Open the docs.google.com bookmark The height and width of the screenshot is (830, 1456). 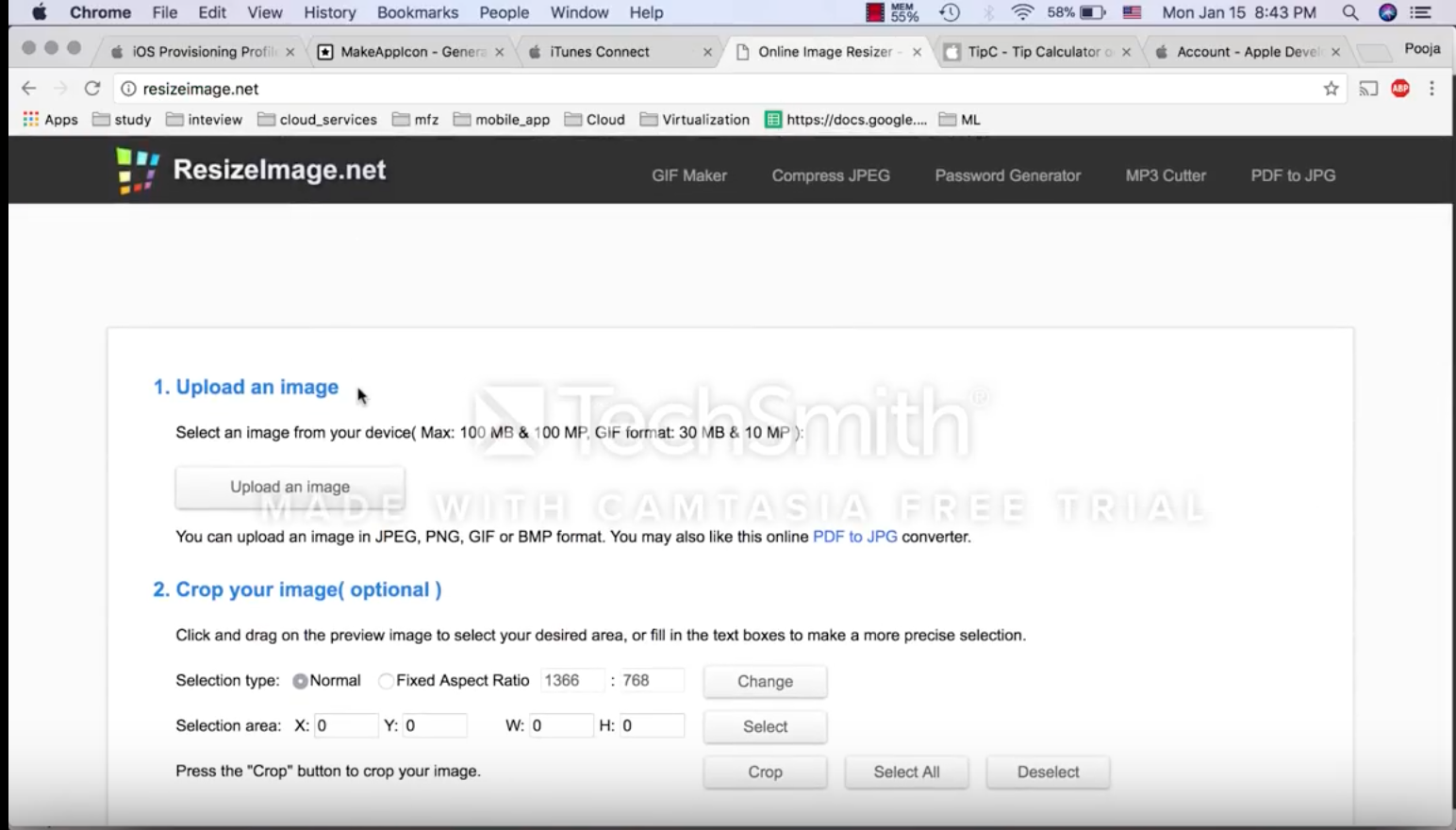click(x=846, y=120)
